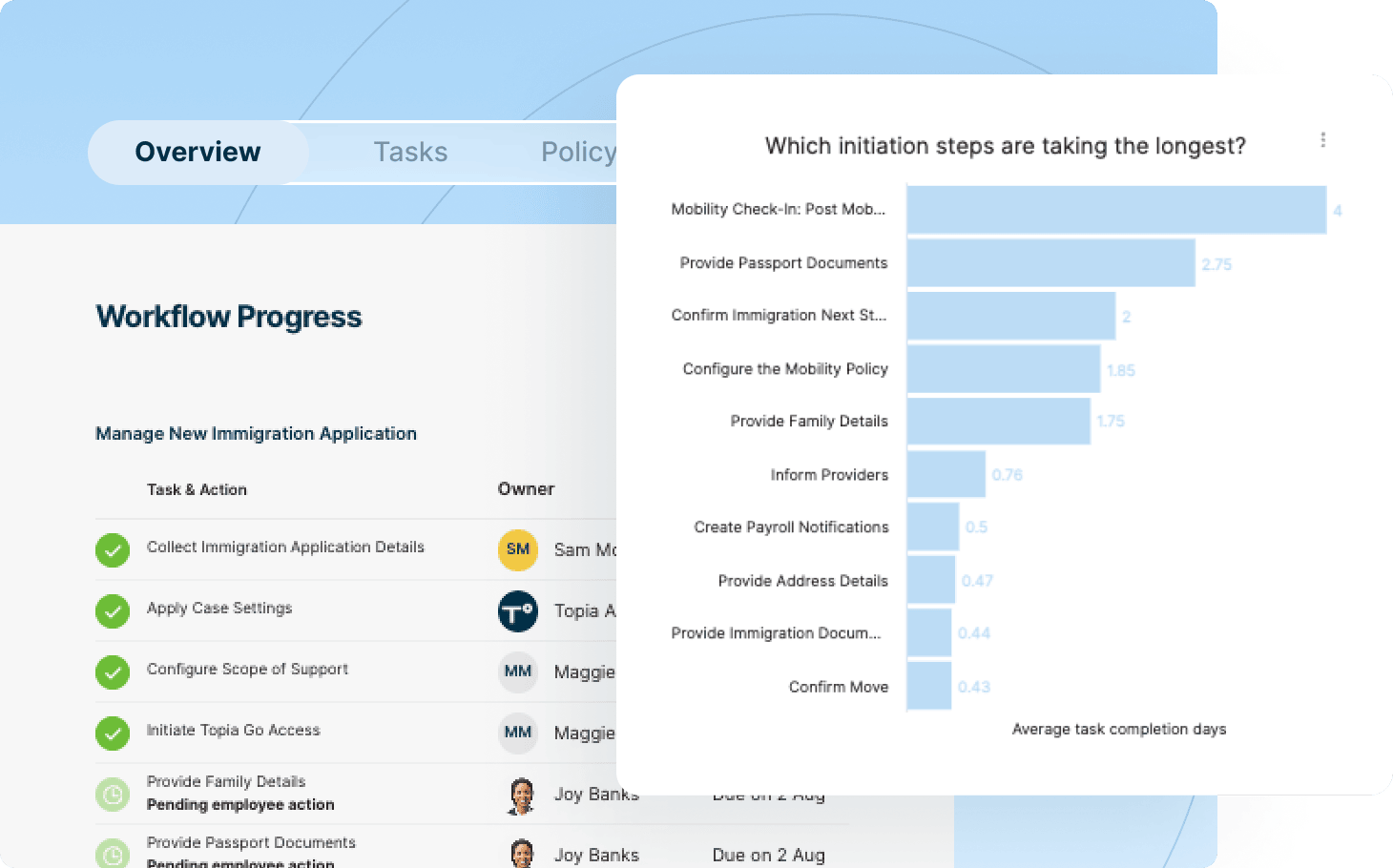Click the Topia logo owner avatar
This screenshot has width=1393, height=868.
pos(518,611)
